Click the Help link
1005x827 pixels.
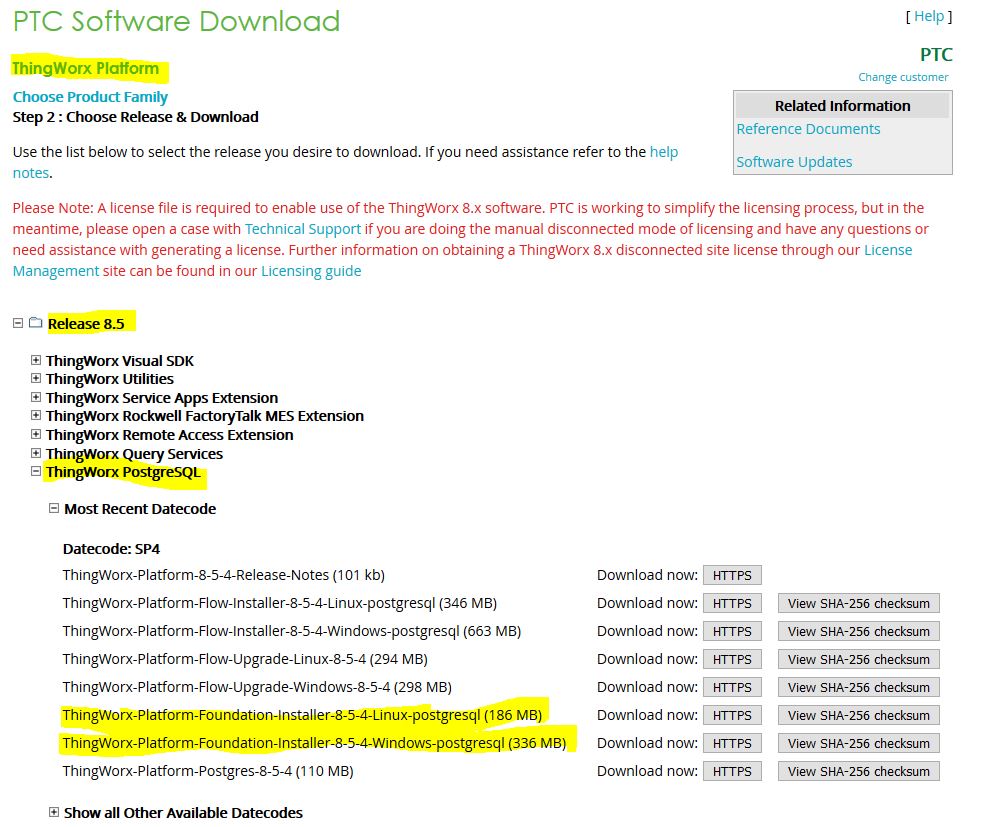coord(926,16)
